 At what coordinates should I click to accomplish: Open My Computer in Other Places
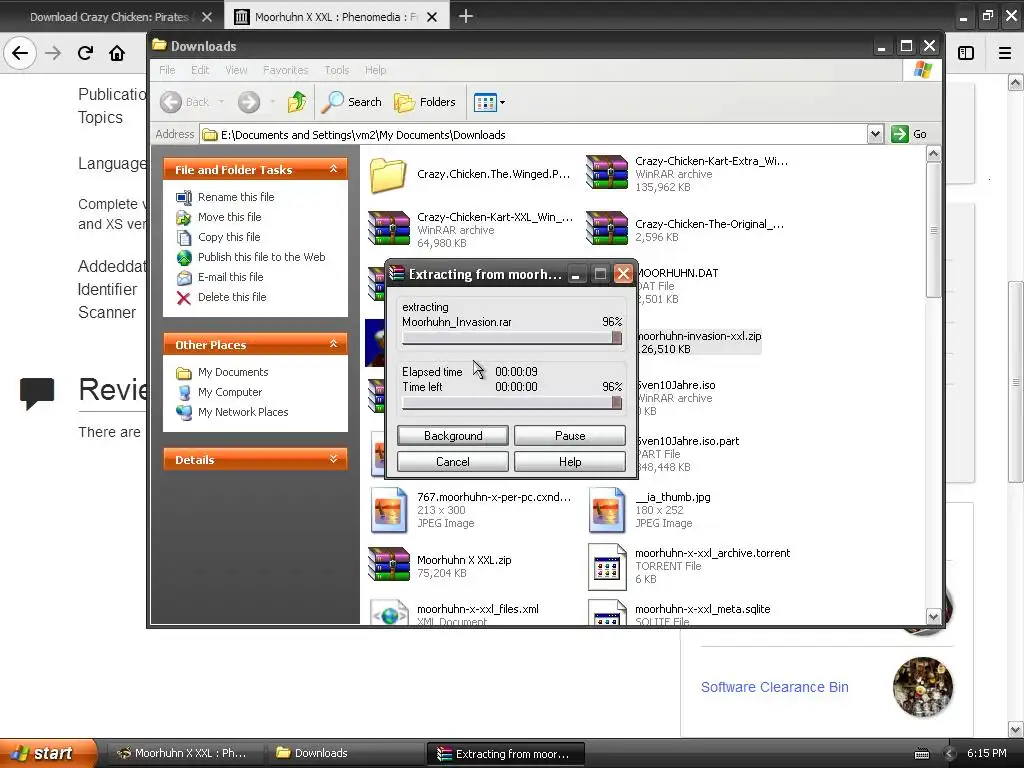(230, 392)
